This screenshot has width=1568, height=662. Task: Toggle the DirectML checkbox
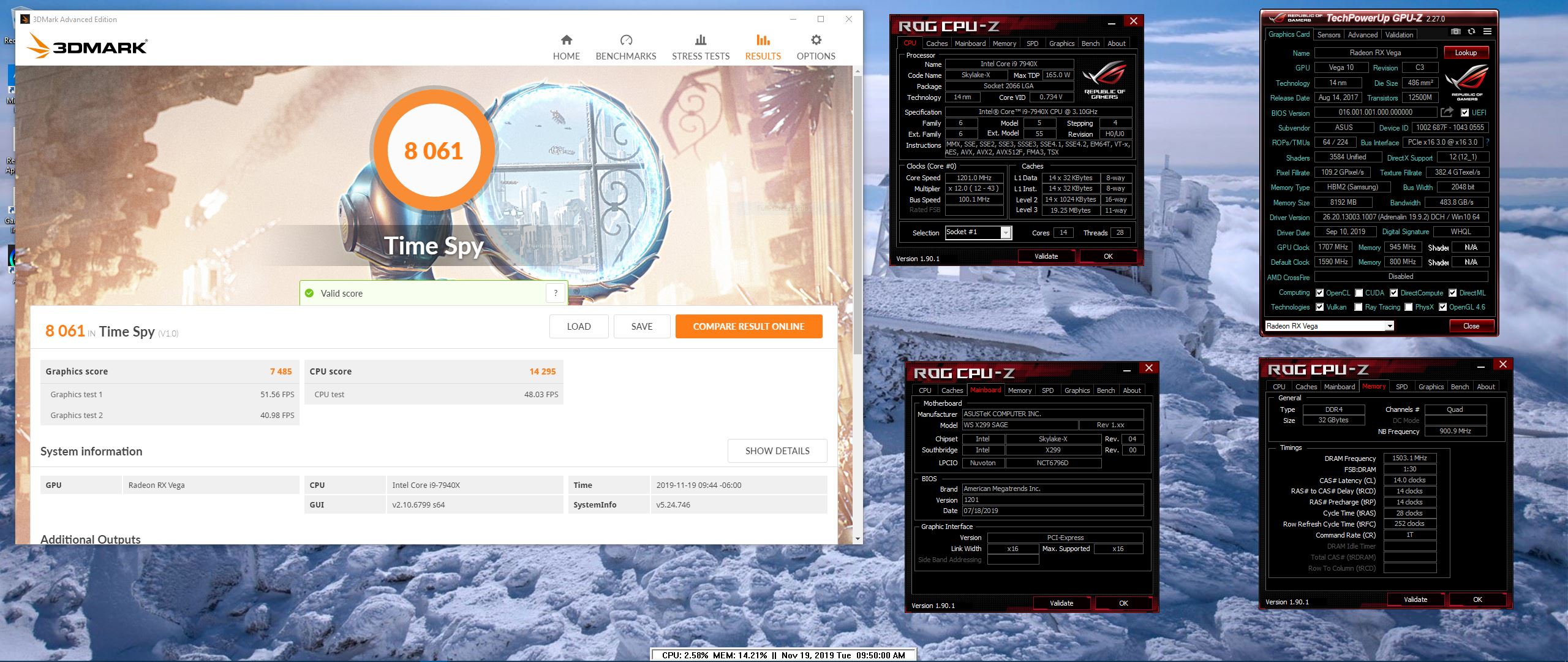coord(1452,293)
